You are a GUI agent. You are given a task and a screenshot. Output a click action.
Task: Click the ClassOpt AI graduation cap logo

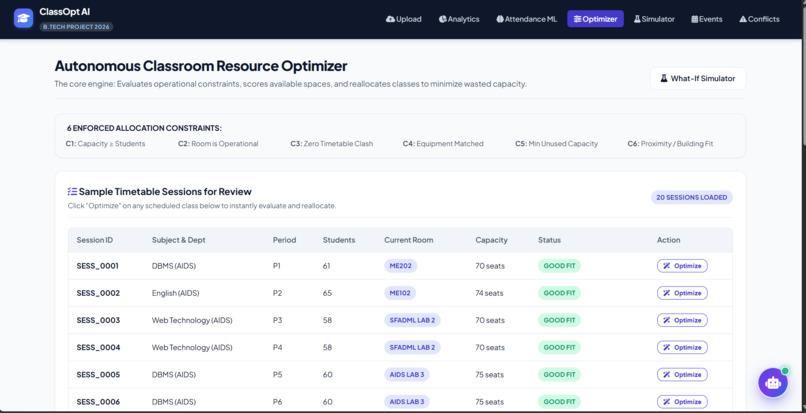(x=24, y=19)
